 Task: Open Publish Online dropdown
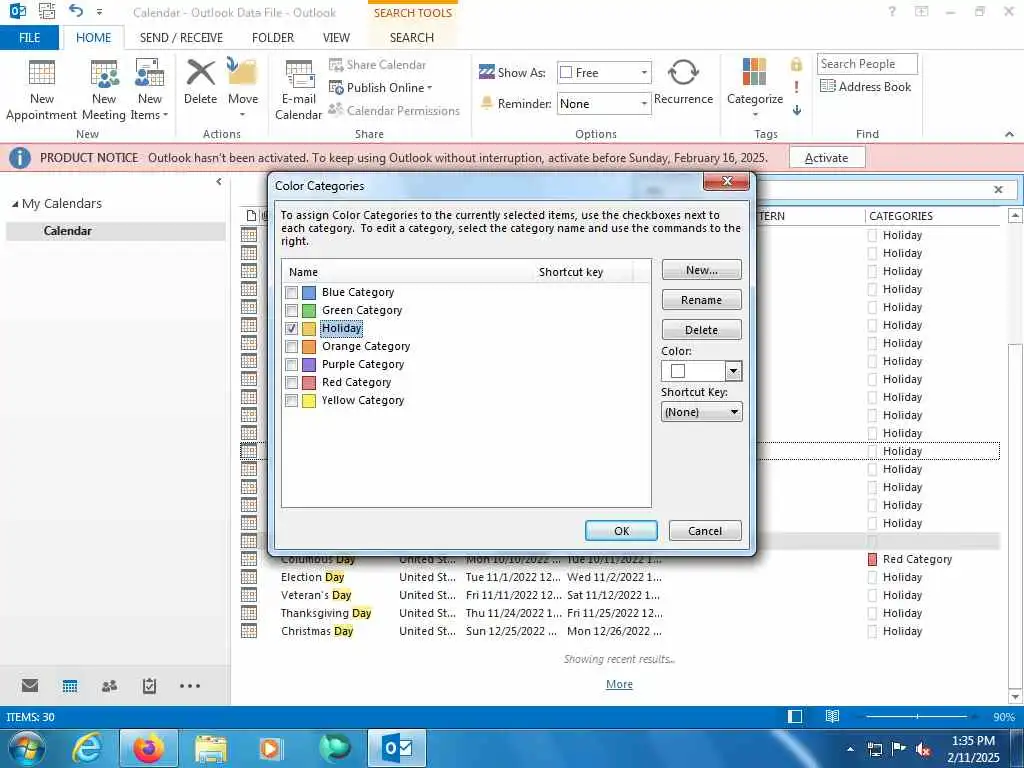coord(381,88)
